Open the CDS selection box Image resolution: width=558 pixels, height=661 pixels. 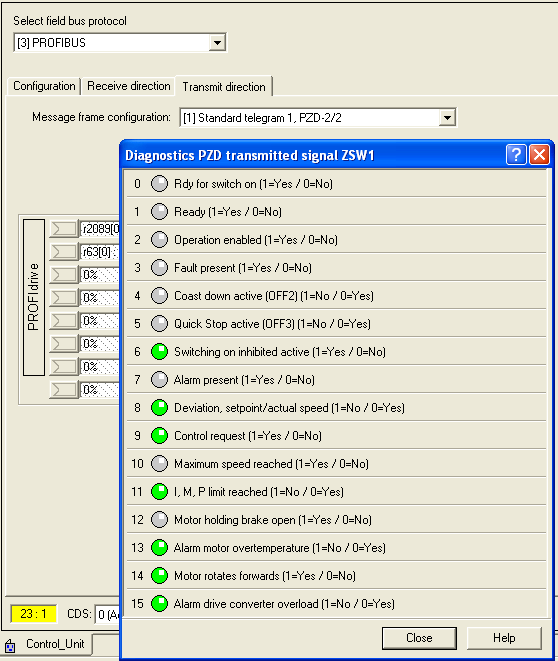pos(107,615)
